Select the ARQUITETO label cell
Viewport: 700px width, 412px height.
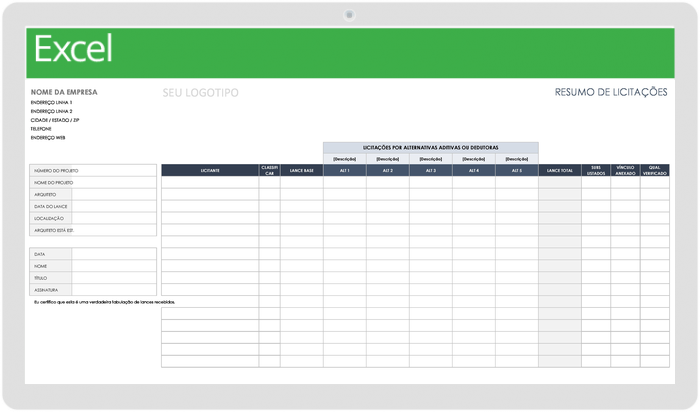tap(50, 195)
